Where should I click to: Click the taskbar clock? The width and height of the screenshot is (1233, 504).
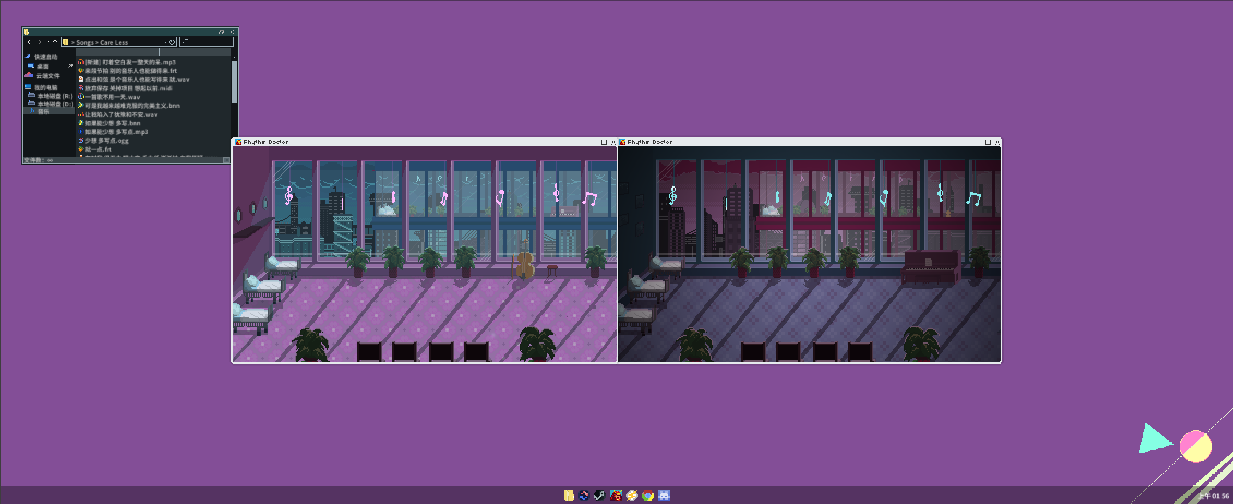coord(1213,495)
